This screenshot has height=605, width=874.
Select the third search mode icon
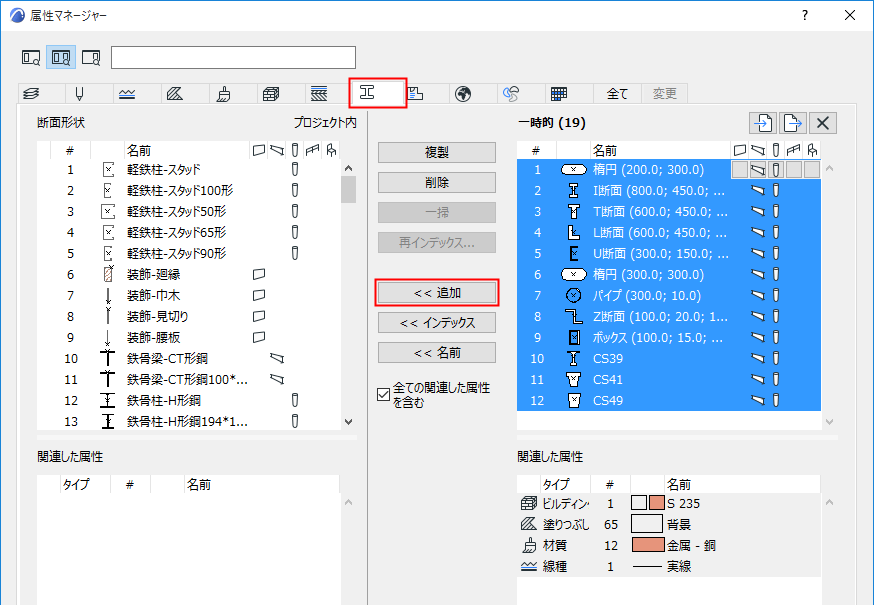point(91,57)
